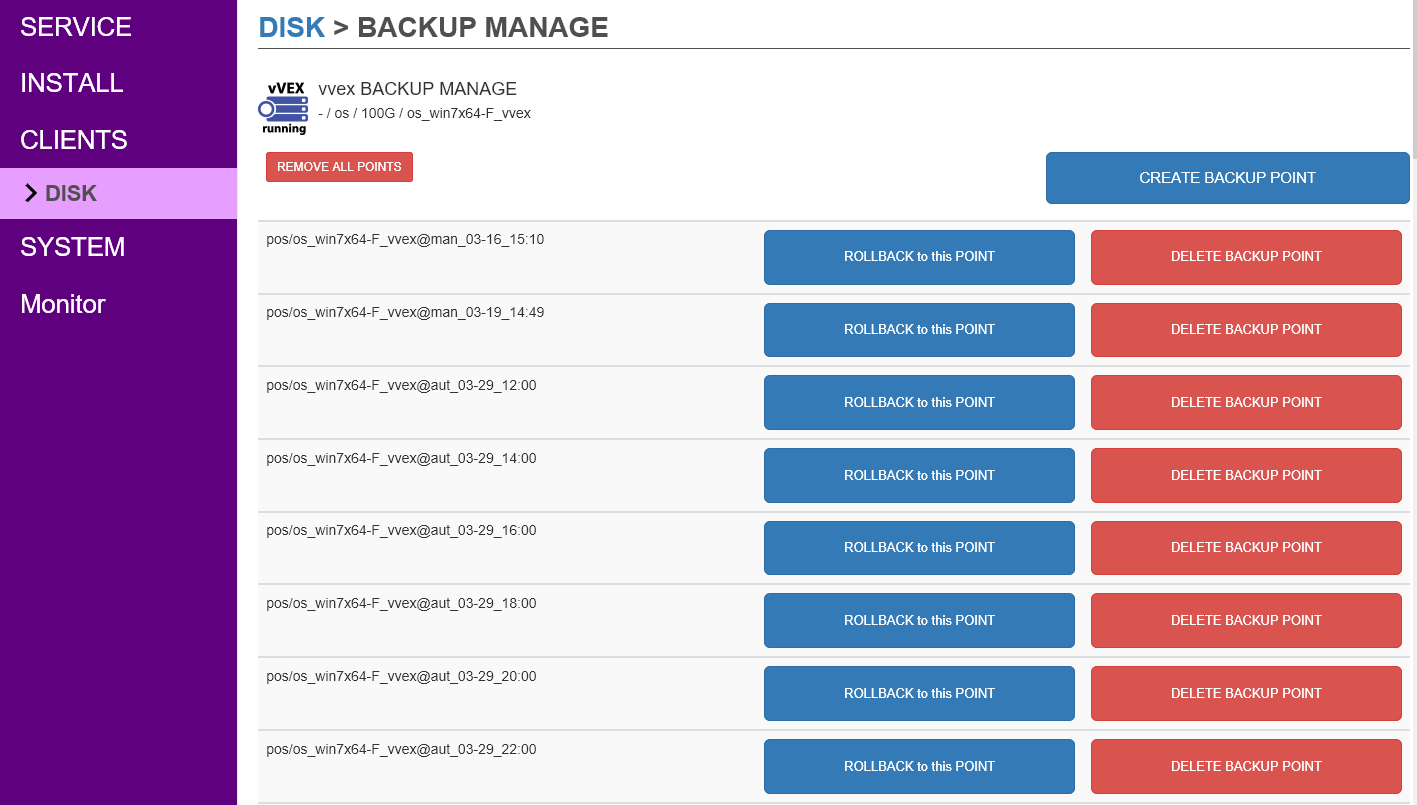
Task: Select SYSTEM in the sidebar
Action: click(73, 247)
